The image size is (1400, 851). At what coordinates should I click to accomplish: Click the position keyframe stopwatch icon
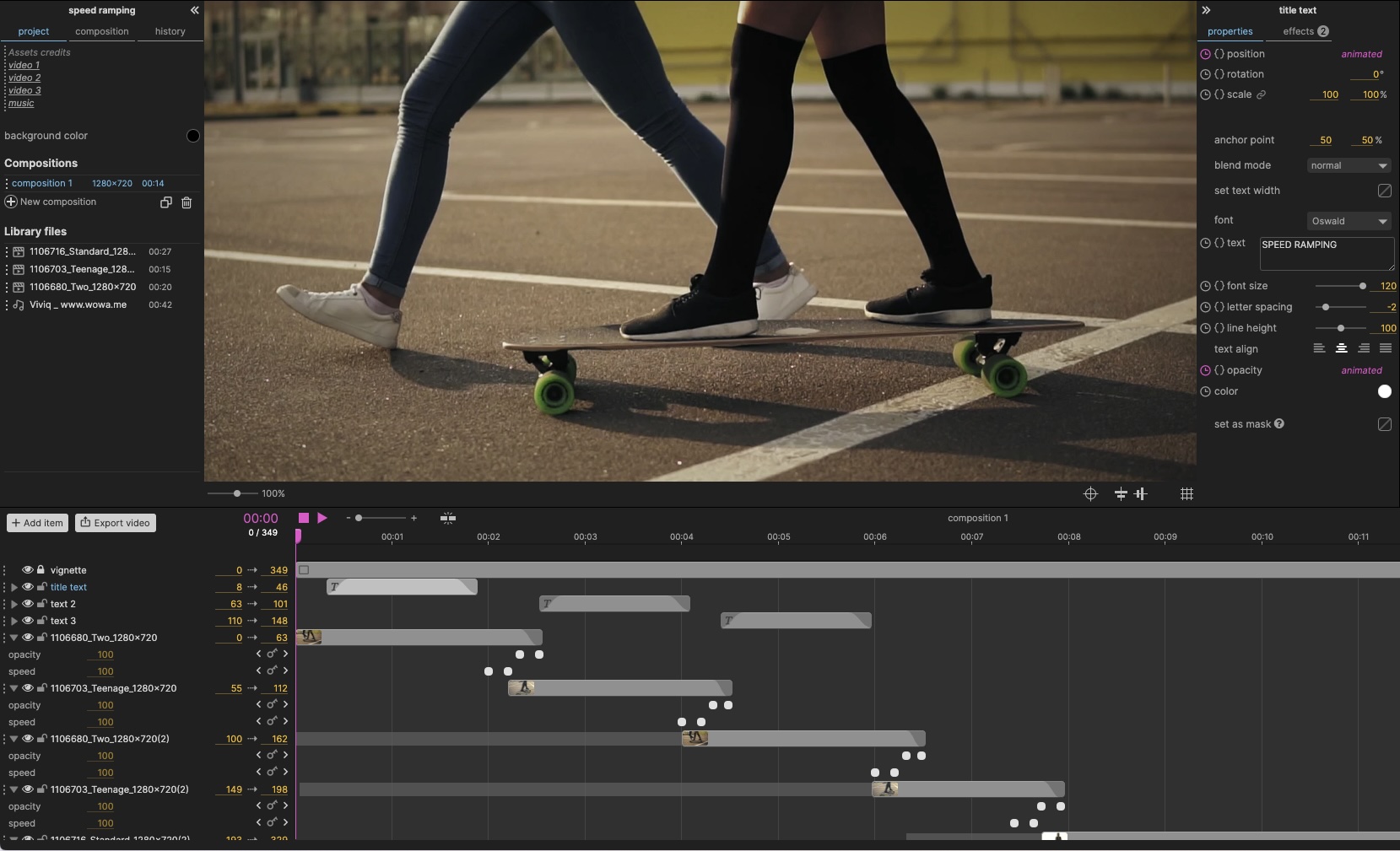tap(1205, 54)
